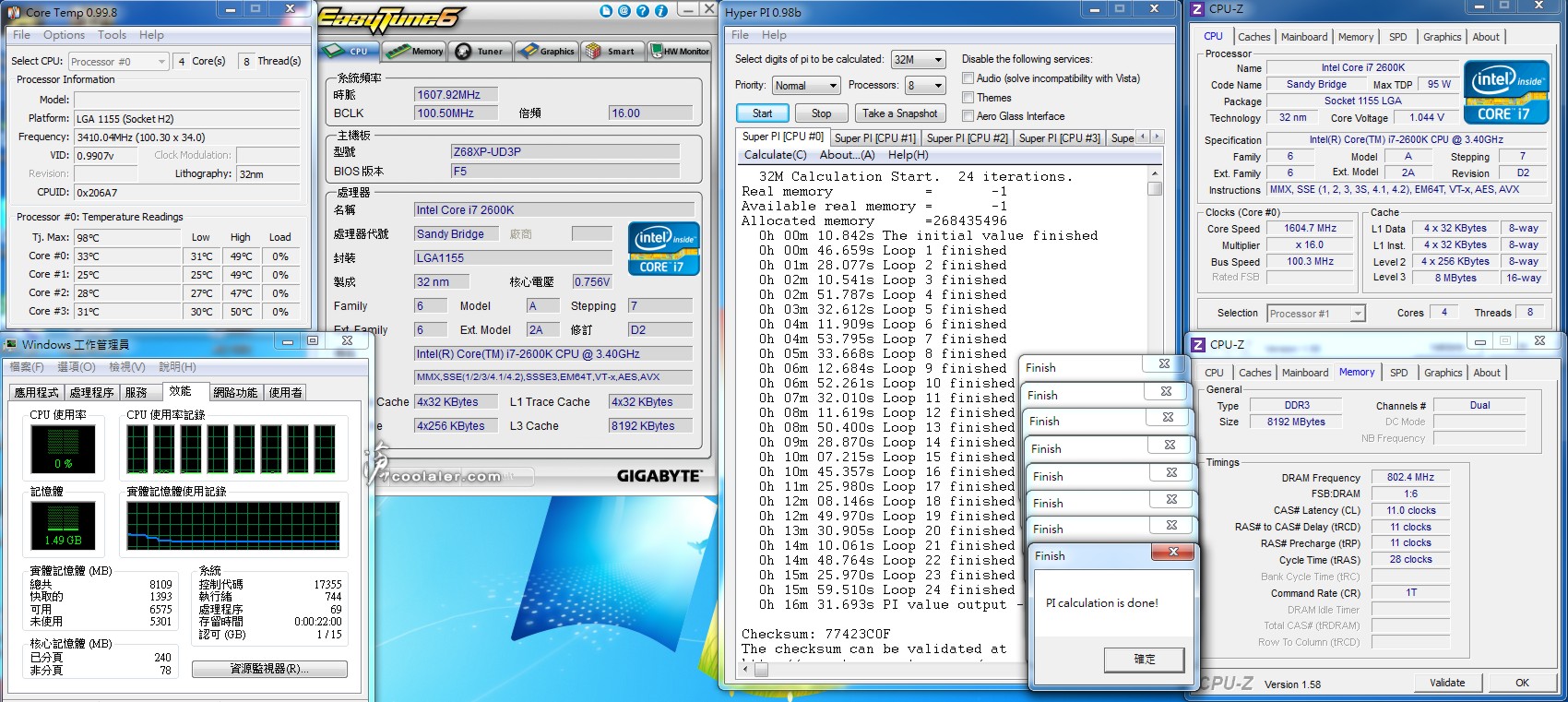Open the Graphics tab in the lower CPU-Z window
Screen dimensions: 1568x702
1443,373
